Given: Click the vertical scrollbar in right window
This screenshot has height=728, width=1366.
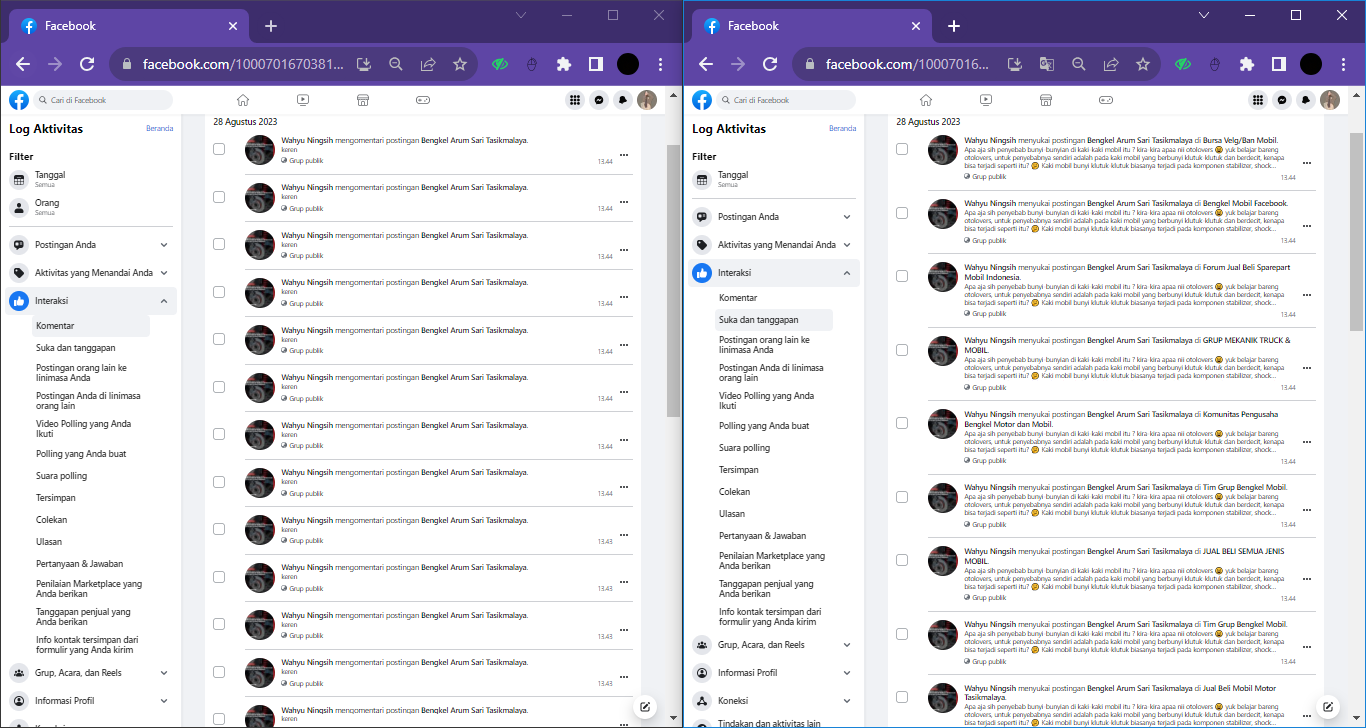Looking at the screenshot, I should pos(1356,230).
